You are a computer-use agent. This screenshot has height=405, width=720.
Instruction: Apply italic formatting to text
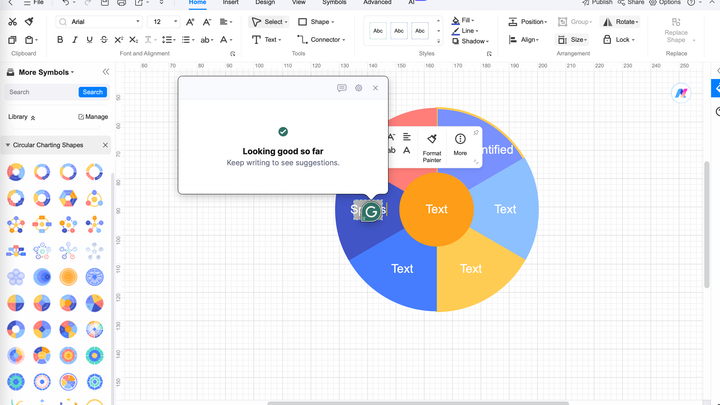point(75,40)
